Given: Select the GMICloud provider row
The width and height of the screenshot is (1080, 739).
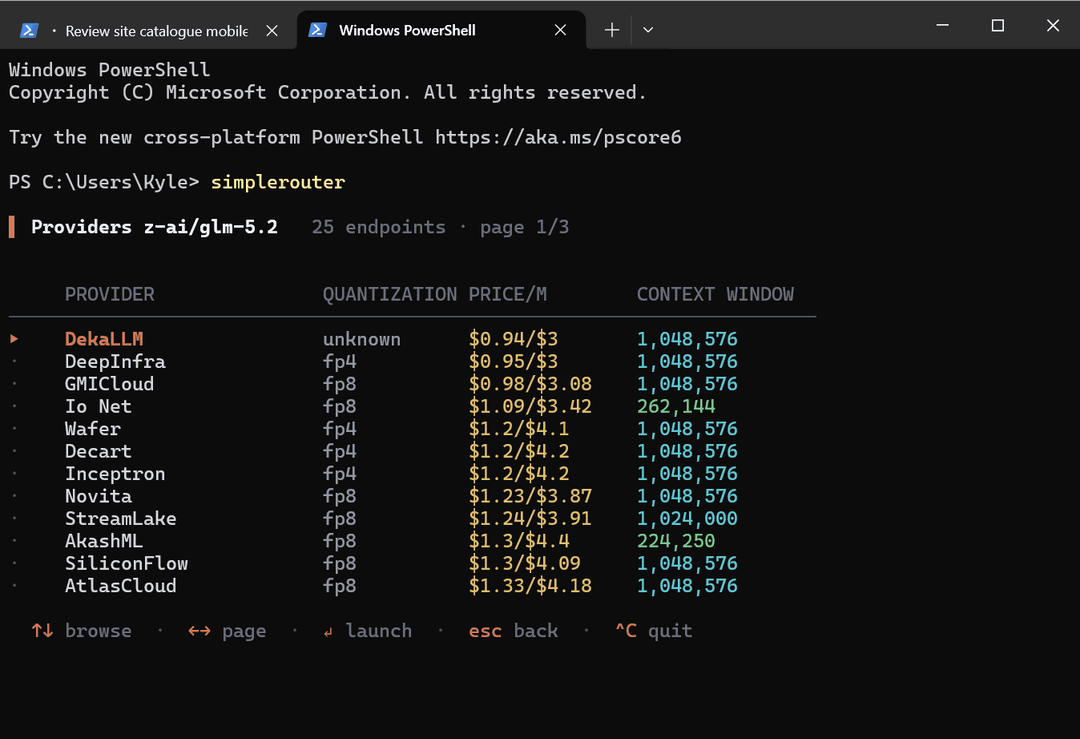Looking at the screenshot, I should point(412,384).
